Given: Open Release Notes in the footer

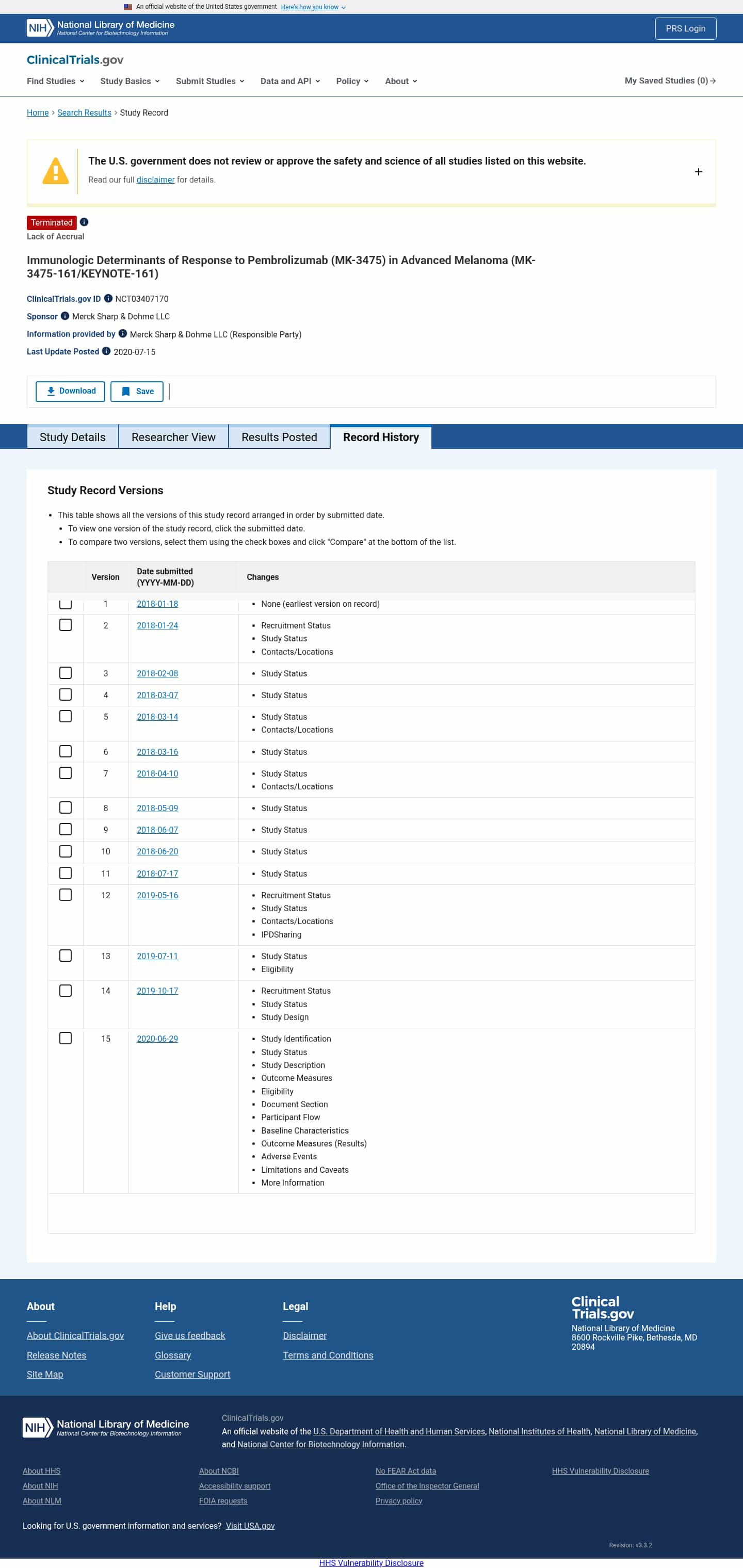Looking at the screenshot, I should (57, 1355).
